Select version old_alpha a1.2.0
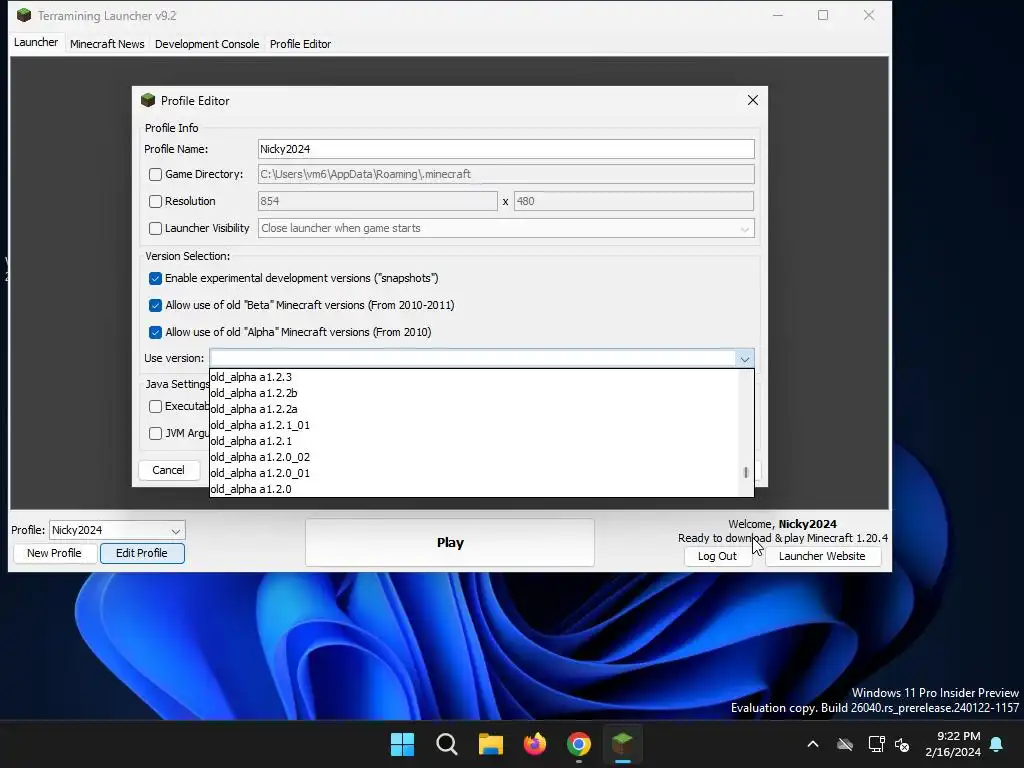This screenshot has height=768, width=1024. click(475, 488)
